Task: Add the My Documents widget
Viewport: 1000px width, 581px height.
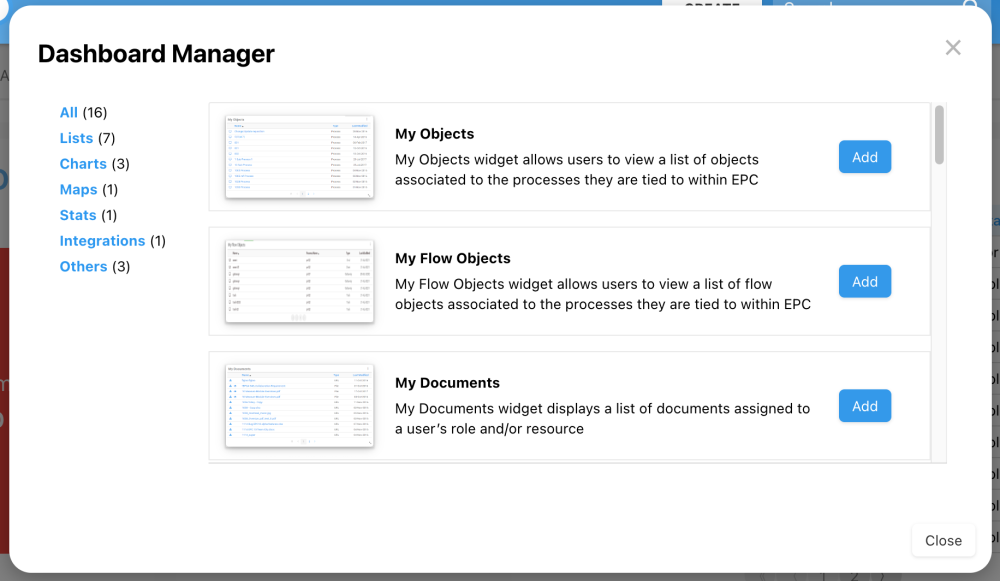Action: (x=865, y=406)
